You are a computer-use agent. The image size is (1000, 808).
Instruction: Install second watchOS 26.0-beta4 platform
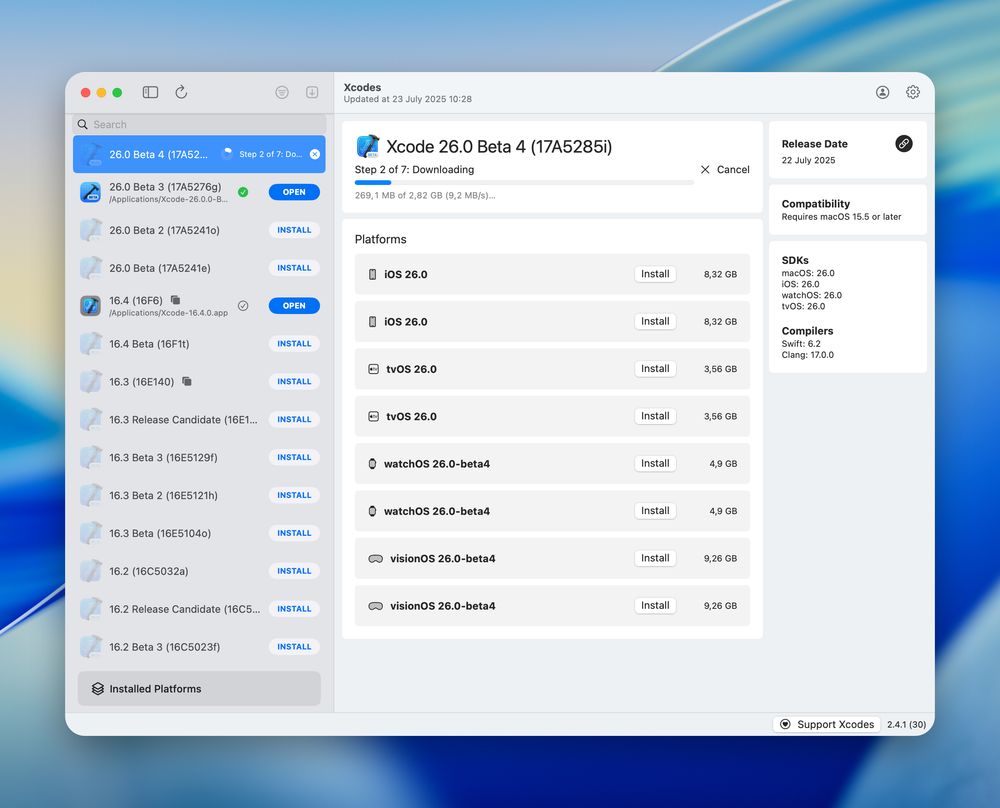[x=655, y=511]
